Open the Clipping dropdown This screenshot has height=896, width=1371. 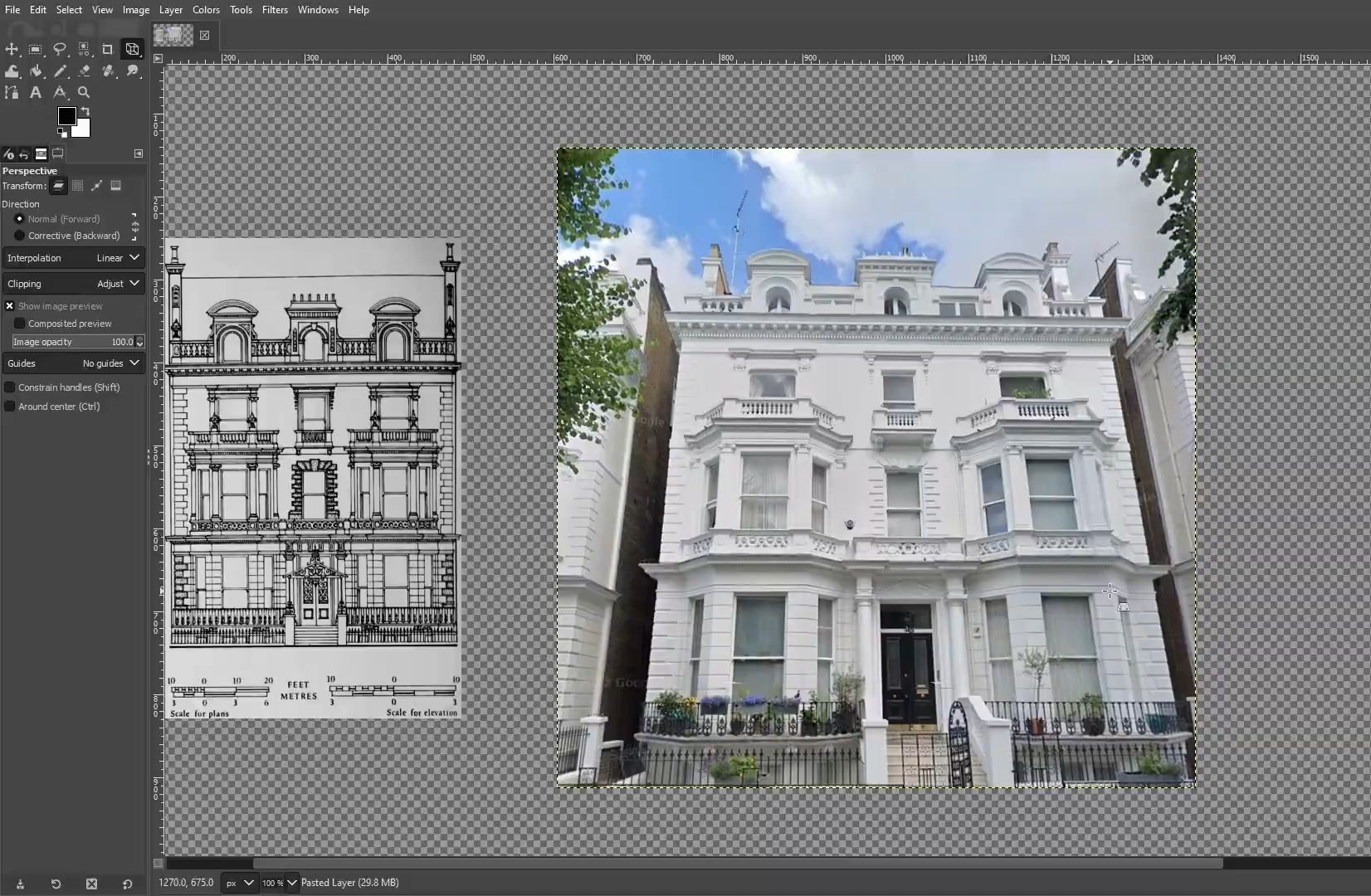point(73,284)
